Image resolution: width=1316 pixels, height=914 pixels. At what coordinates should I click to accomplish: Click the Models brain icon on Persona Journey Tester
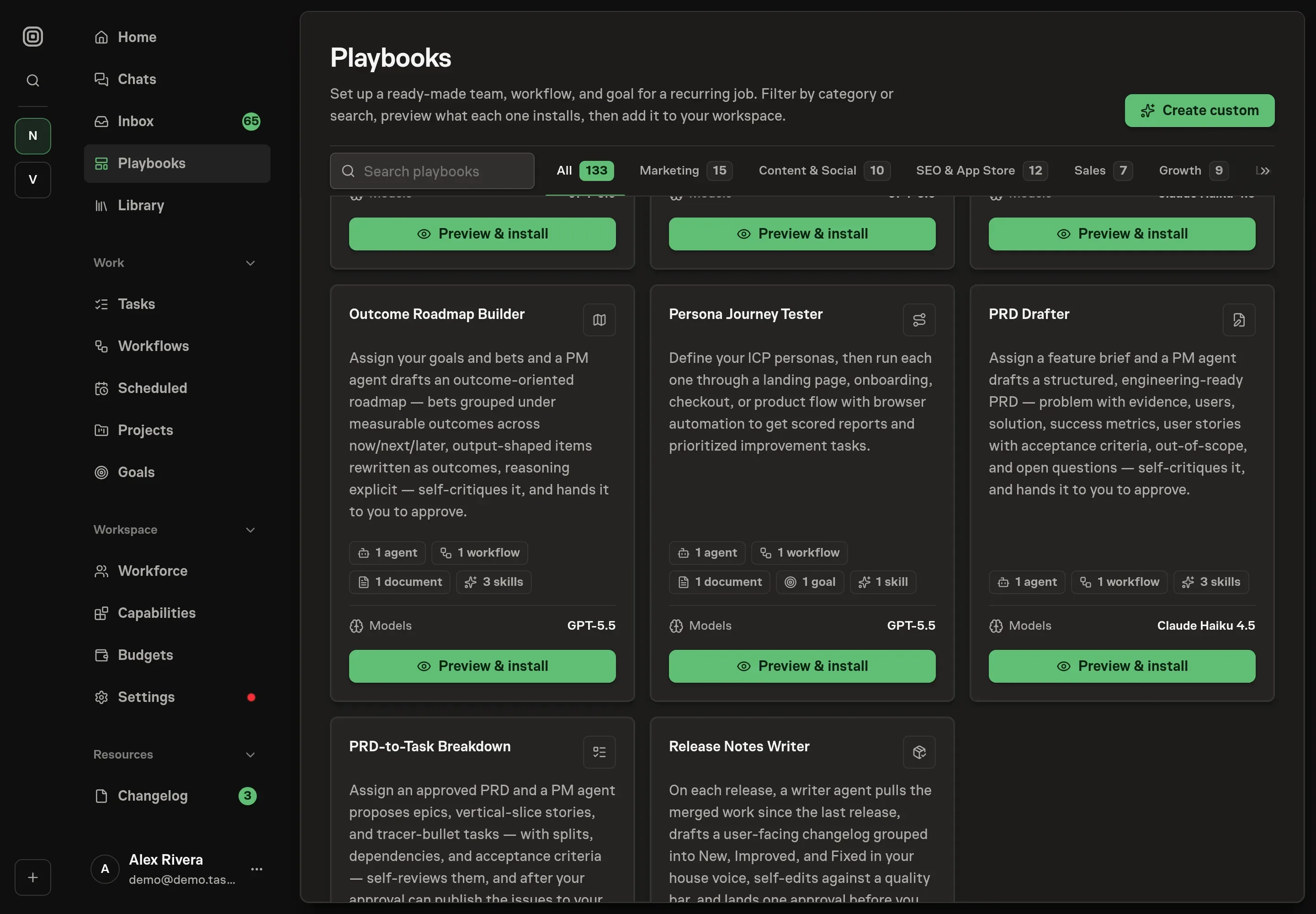coord(676,626)
